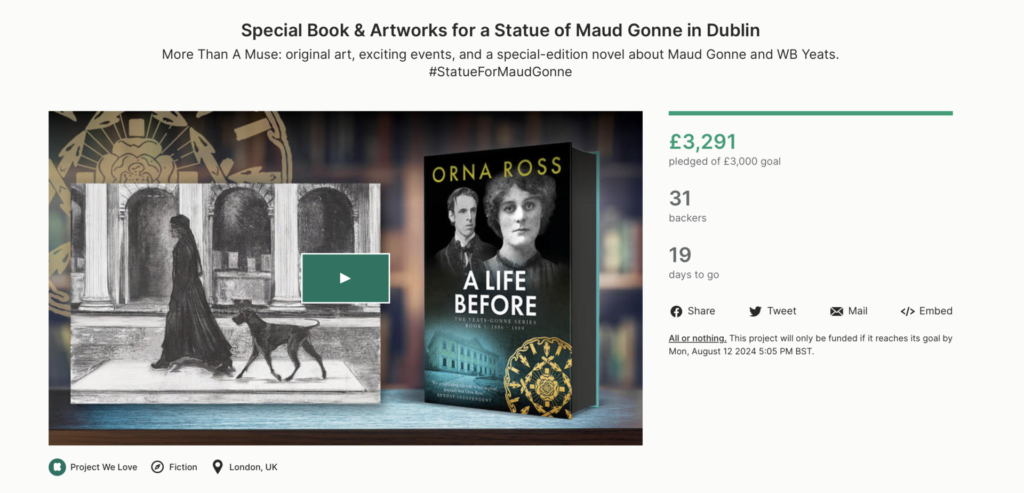
Task: Open the London, UK location link
Action: (253, 467)
